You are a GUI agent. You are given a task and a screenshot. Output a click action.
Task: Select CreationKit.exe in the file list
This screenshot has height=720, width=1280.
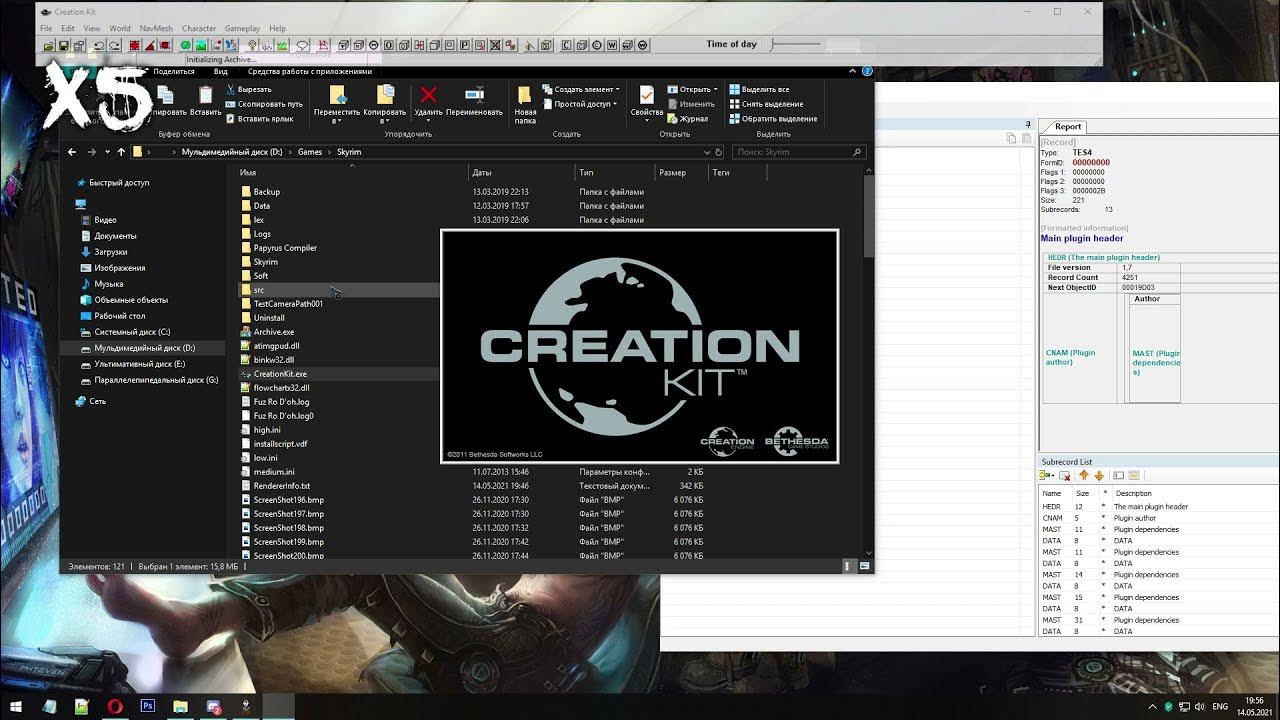tap(280, 374)
